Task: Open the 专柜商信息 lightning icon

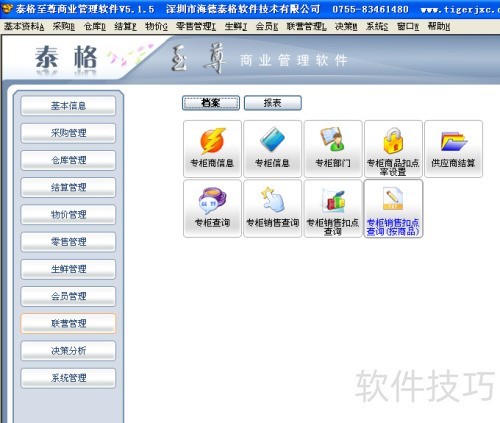Action: click(212, 149)
